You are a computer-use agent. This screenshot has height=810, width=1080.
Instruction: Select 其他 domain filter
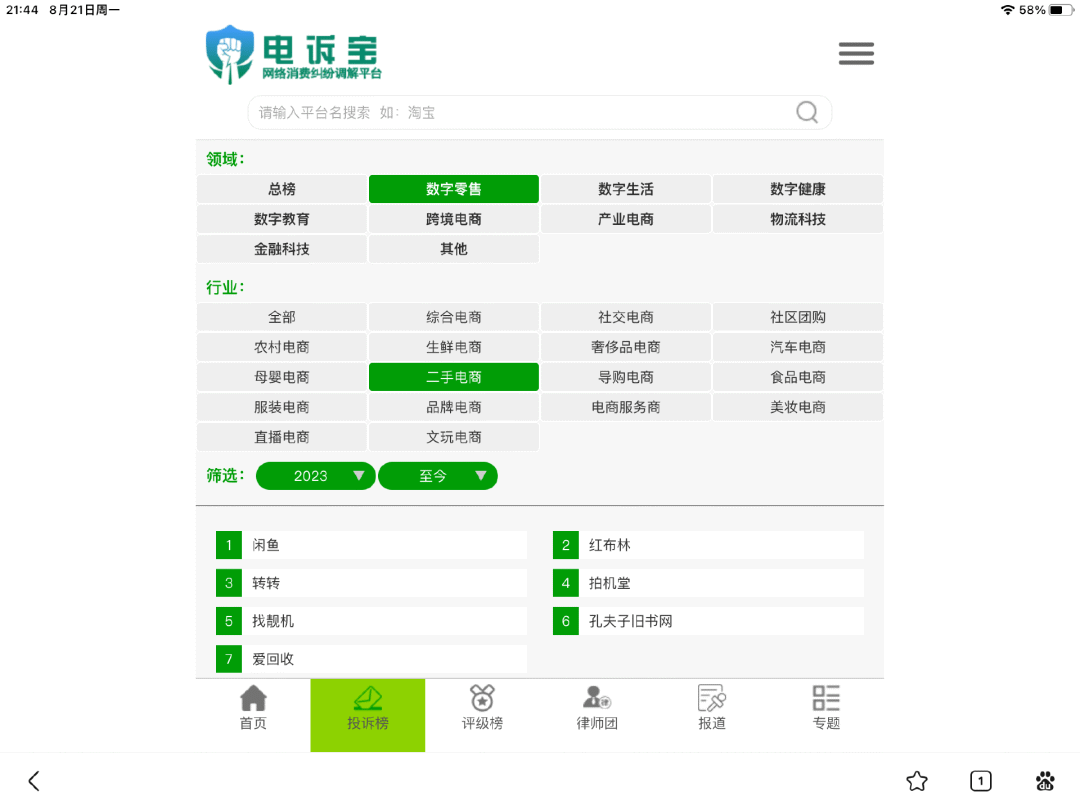pyautogui.click(x=454, y=249)
